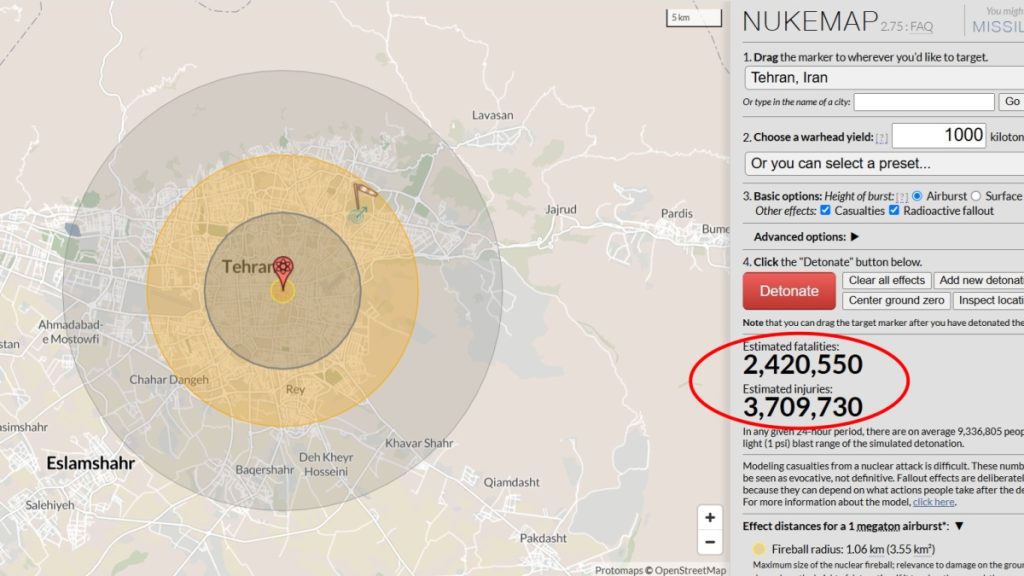Click the Estimated fatalities number 2,420,550

coord(803,364)
